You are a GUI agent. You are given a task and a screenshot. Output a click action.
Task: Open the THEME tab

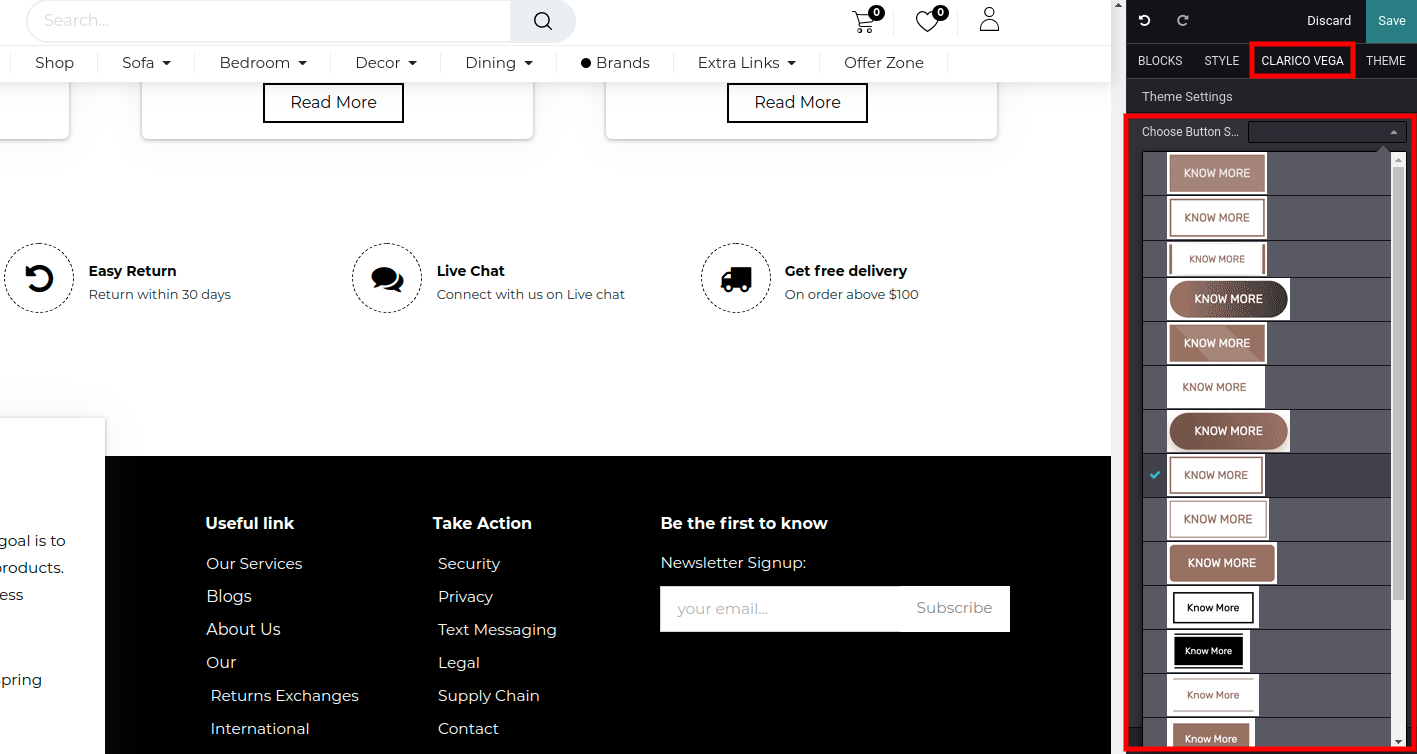(1385, 61)
